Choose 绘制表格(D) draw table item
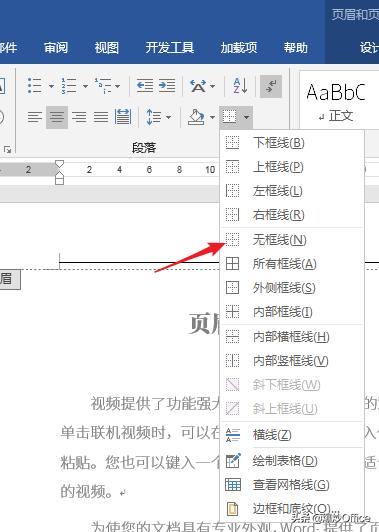The width and height of the screenshot is (379, 532). (292, 460)
